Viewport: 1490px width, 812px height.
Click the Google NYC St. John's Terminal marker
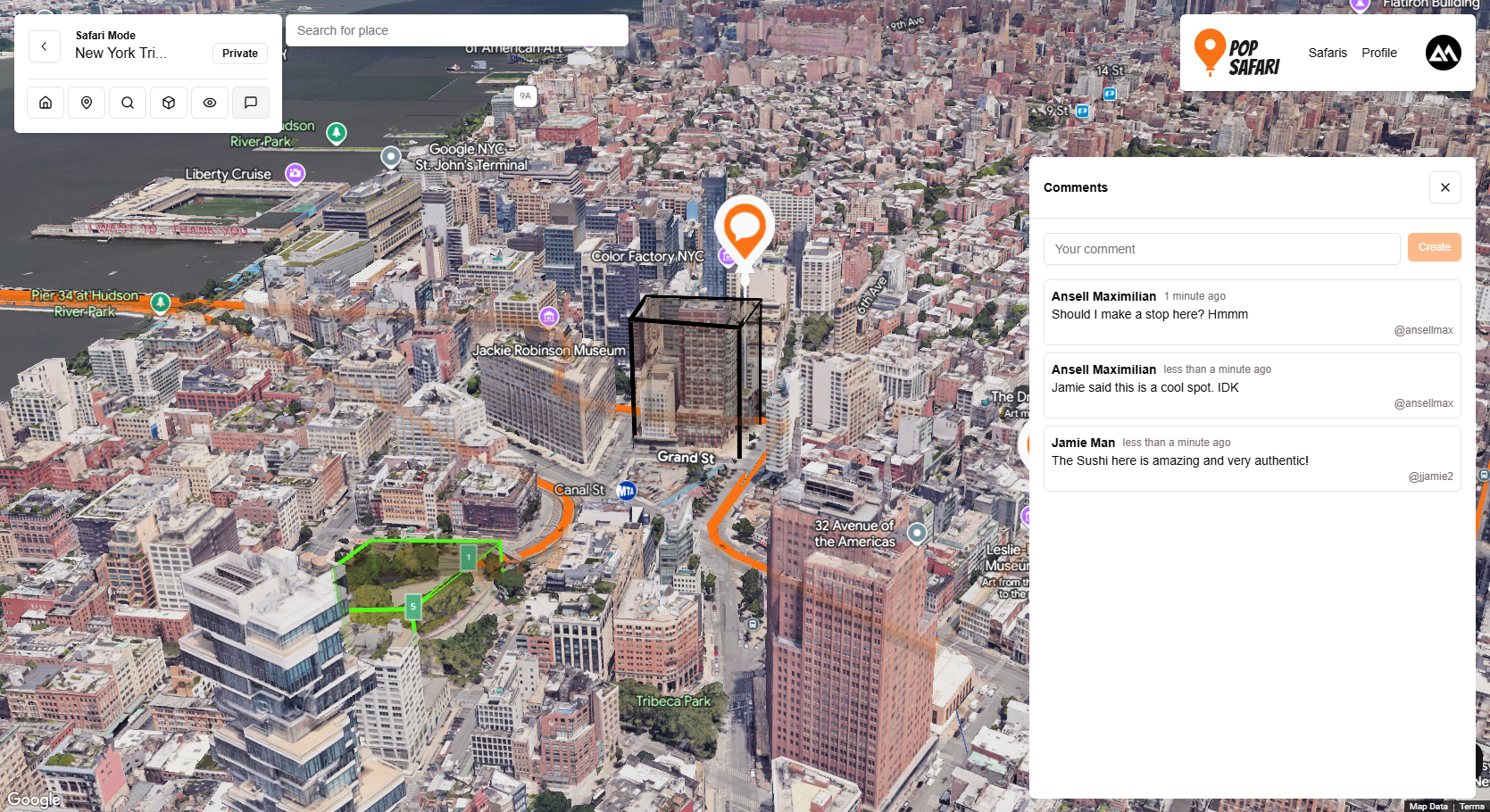391,157
